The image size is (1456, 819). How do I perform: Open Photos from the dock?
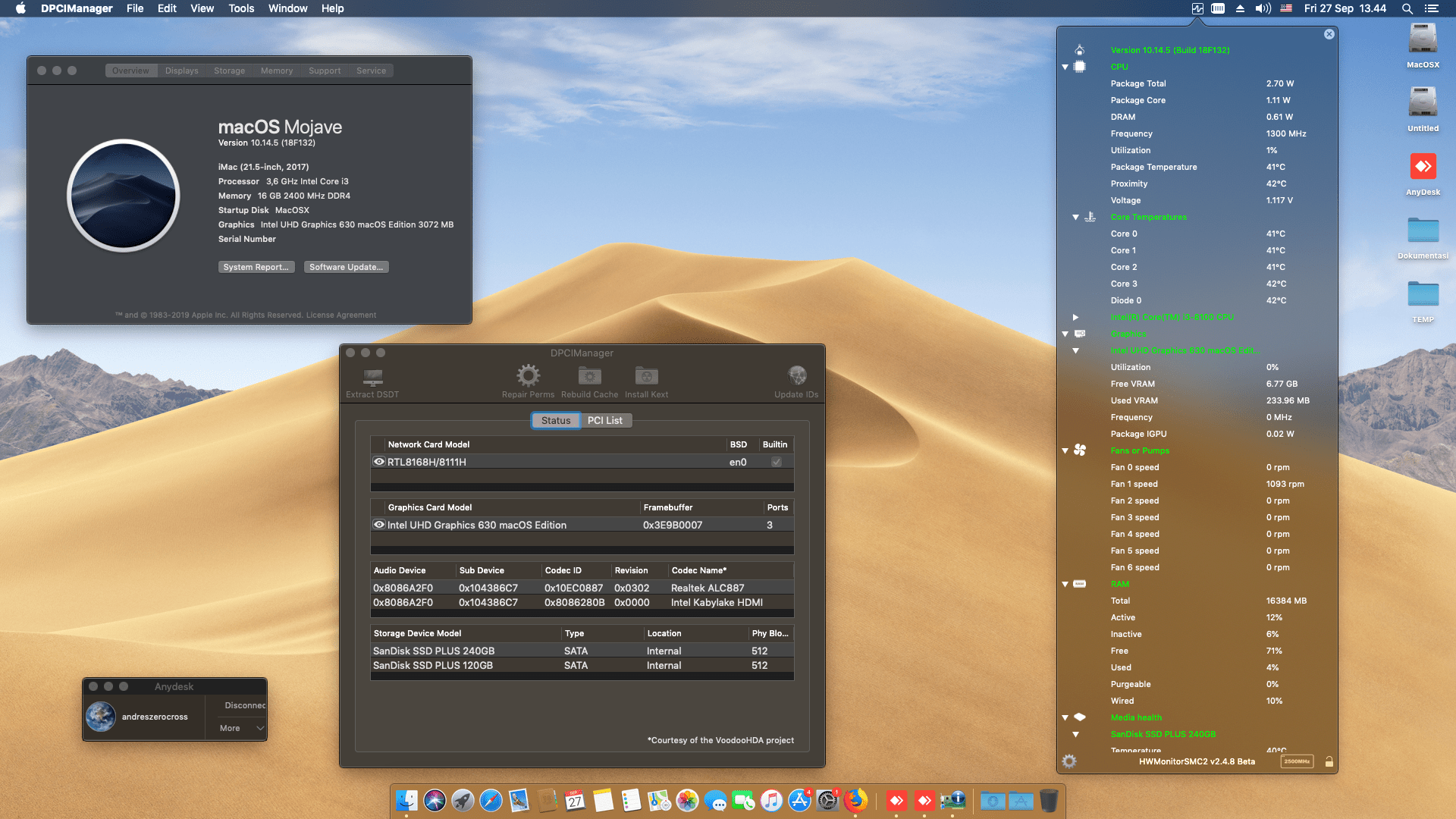coord(687,800)
